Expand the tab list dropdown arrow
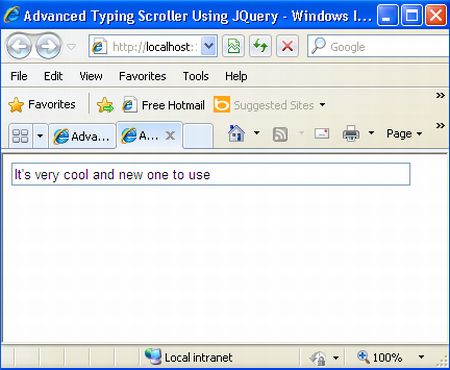The width and height of the screenshot is (450, 370). [x=40, y=136]
